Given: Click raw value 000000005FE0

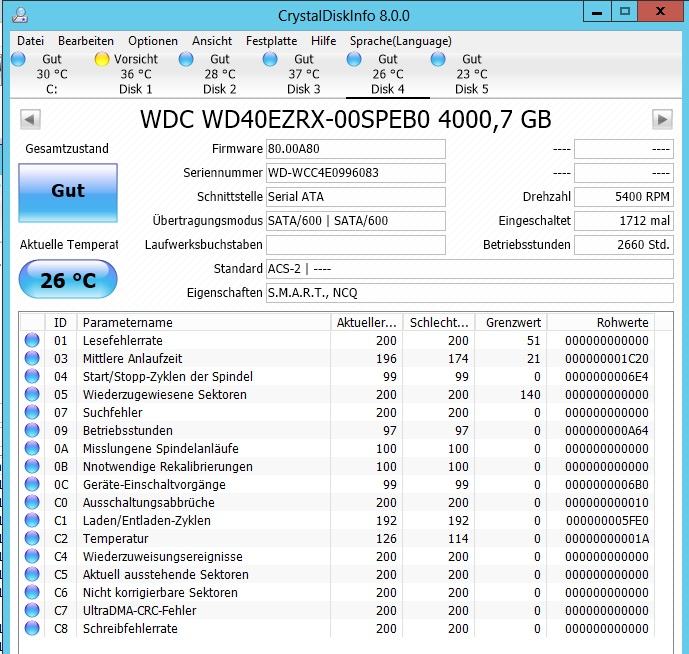Looking at the screenshot, I should tap(607, 521).
